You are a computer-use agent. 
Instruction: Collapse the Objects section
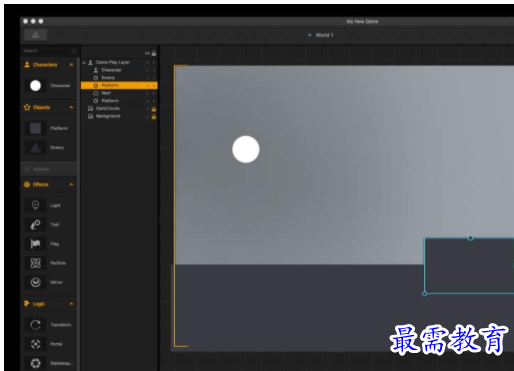[71, 107]
